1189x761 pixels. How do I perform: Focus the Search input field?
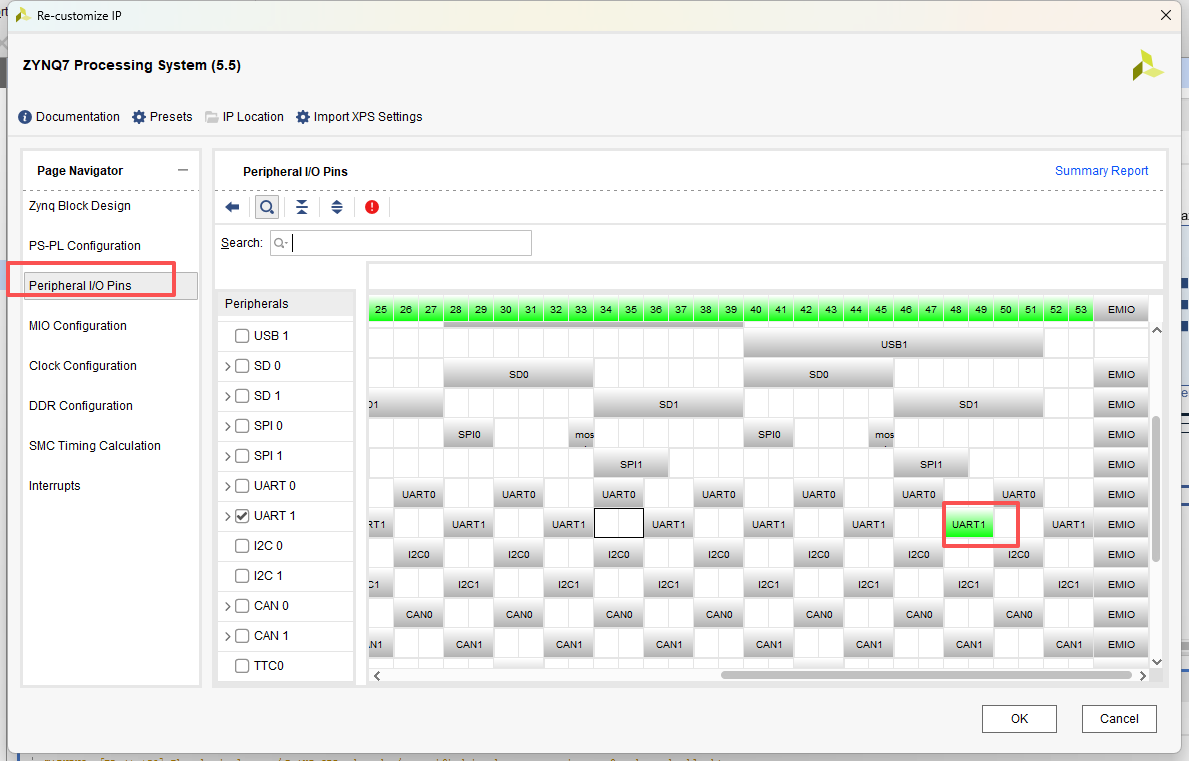click(x=400, y=243)
